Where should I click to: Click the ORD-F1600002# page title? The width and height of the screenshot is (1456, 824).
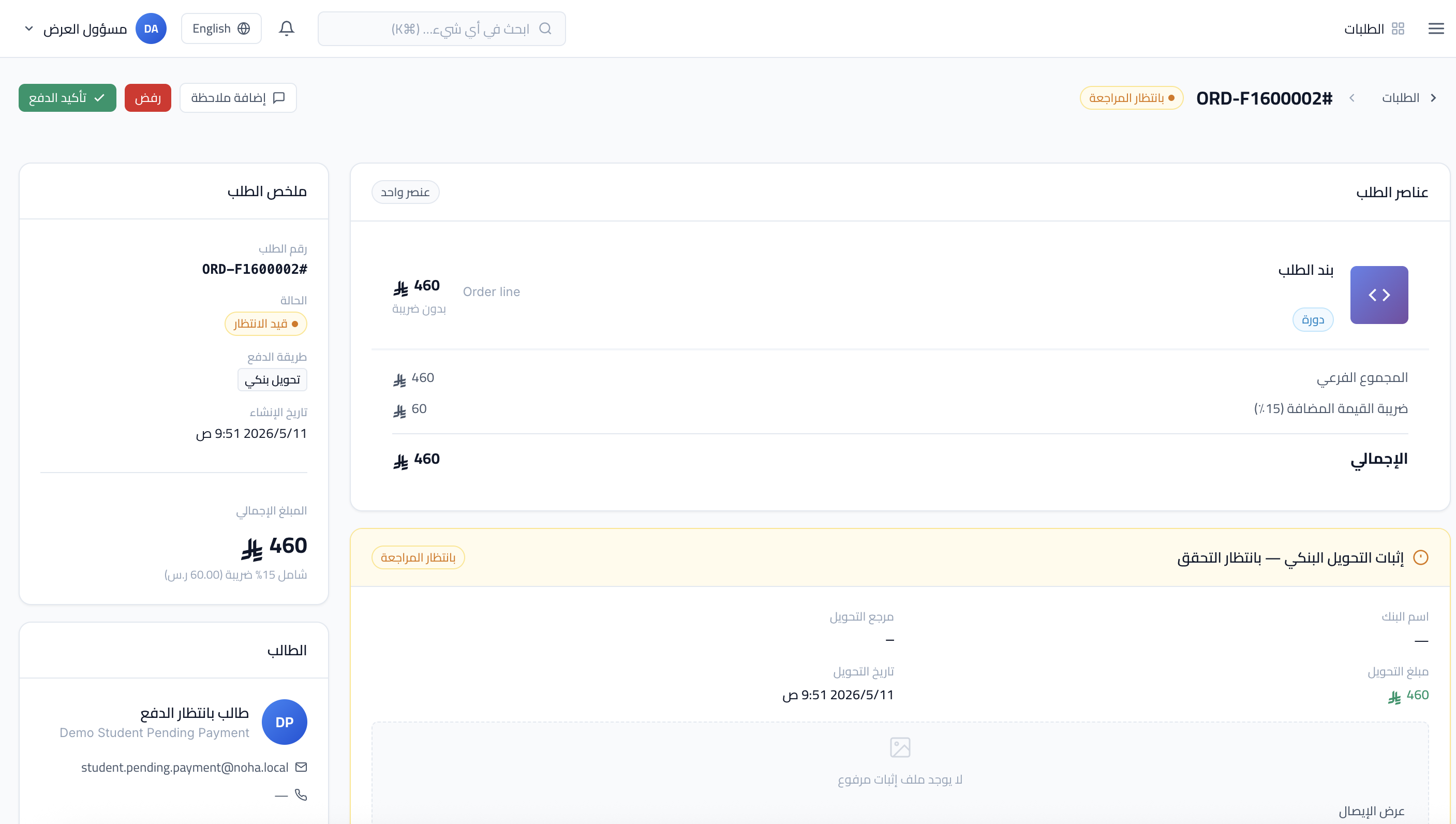[1264, 98]
